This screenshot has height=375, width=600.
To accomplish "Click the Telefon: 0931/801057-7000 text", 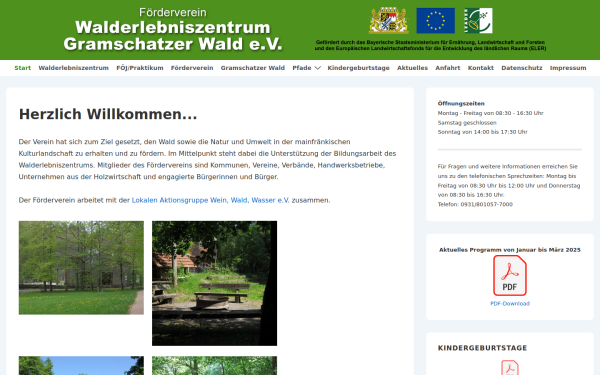I will [475, 204].
